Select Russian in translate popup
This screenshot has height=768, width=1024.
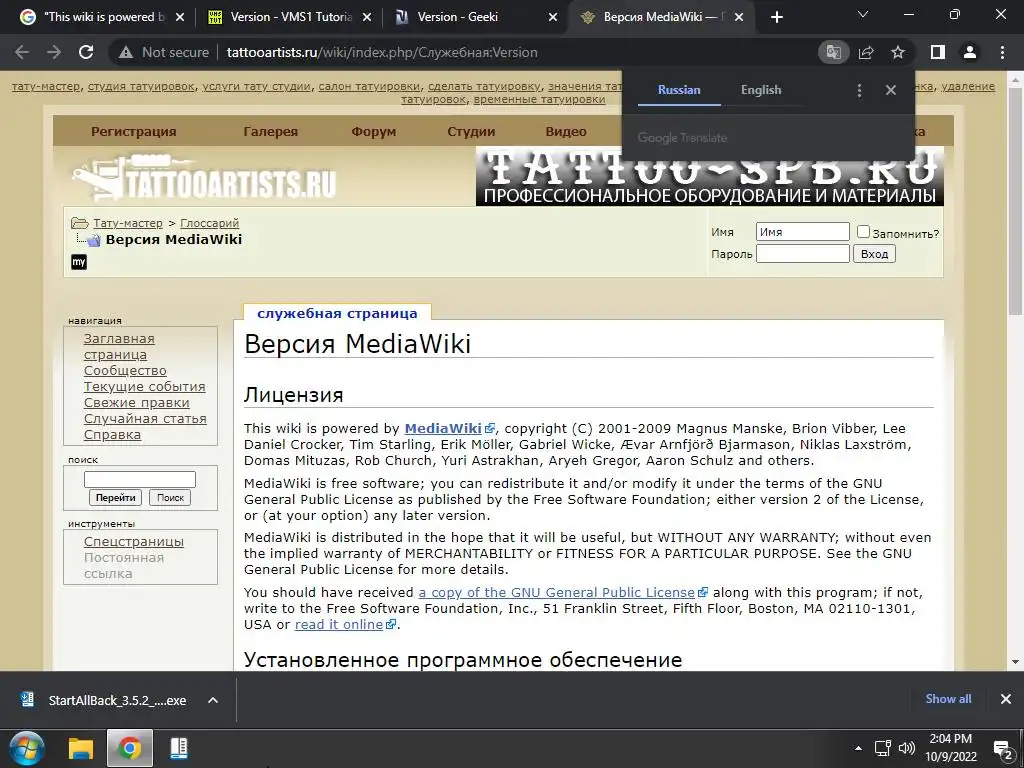pyautogui.click(x=679, y=90)
